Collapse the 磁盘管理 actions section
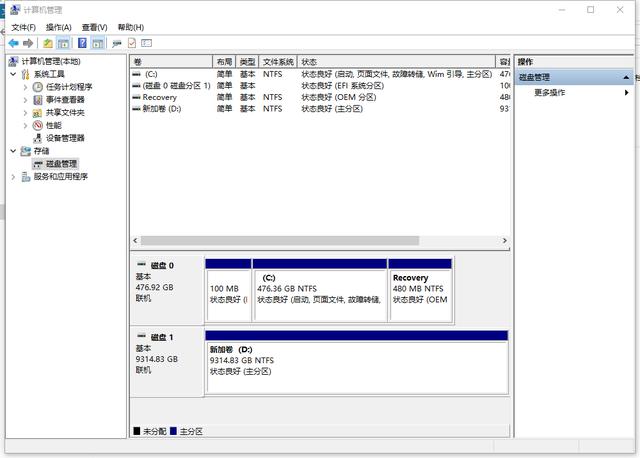This screenshot has width=640, height=458. [626, 78]
